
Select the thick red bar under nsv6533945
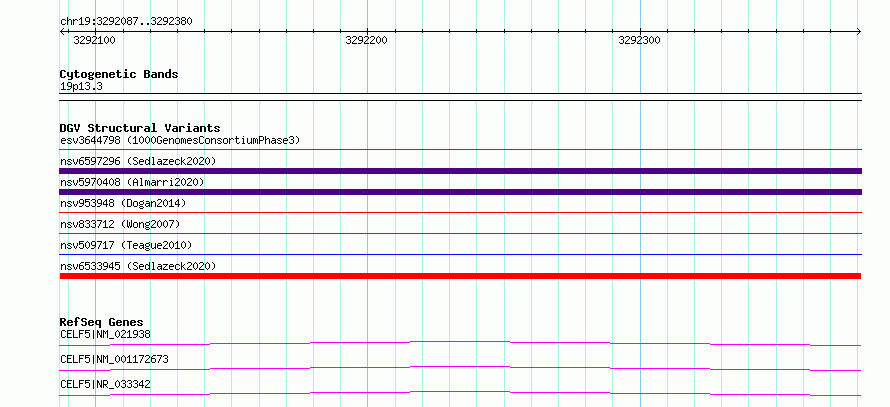click(460, 276)
